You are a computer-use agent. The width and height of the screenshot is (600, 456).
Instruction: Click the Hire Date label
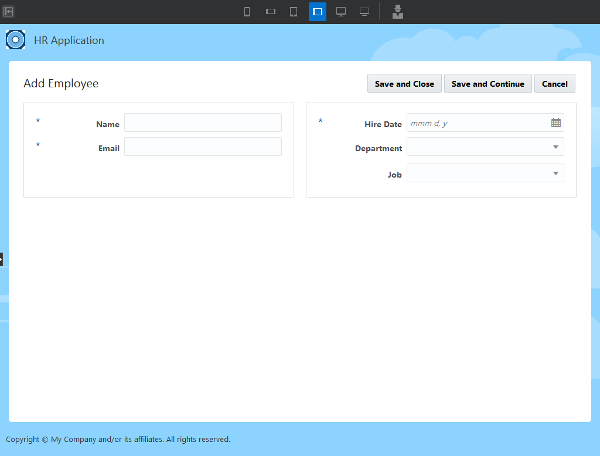pyautogui.click(x=383, y=124)
